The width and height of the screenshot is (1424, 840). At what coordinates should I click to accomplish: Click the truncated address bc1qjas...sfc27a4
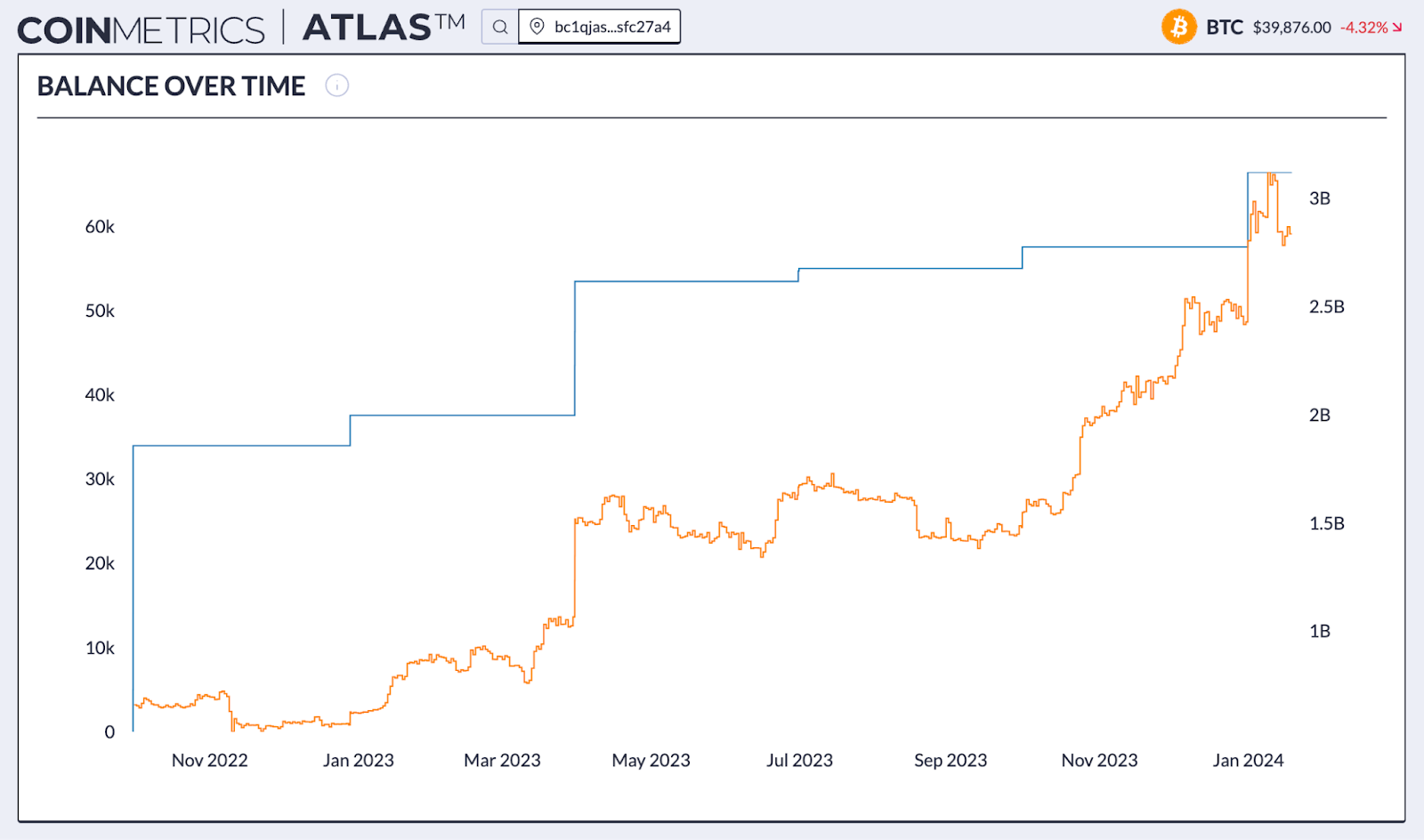(x=612, y=26)
